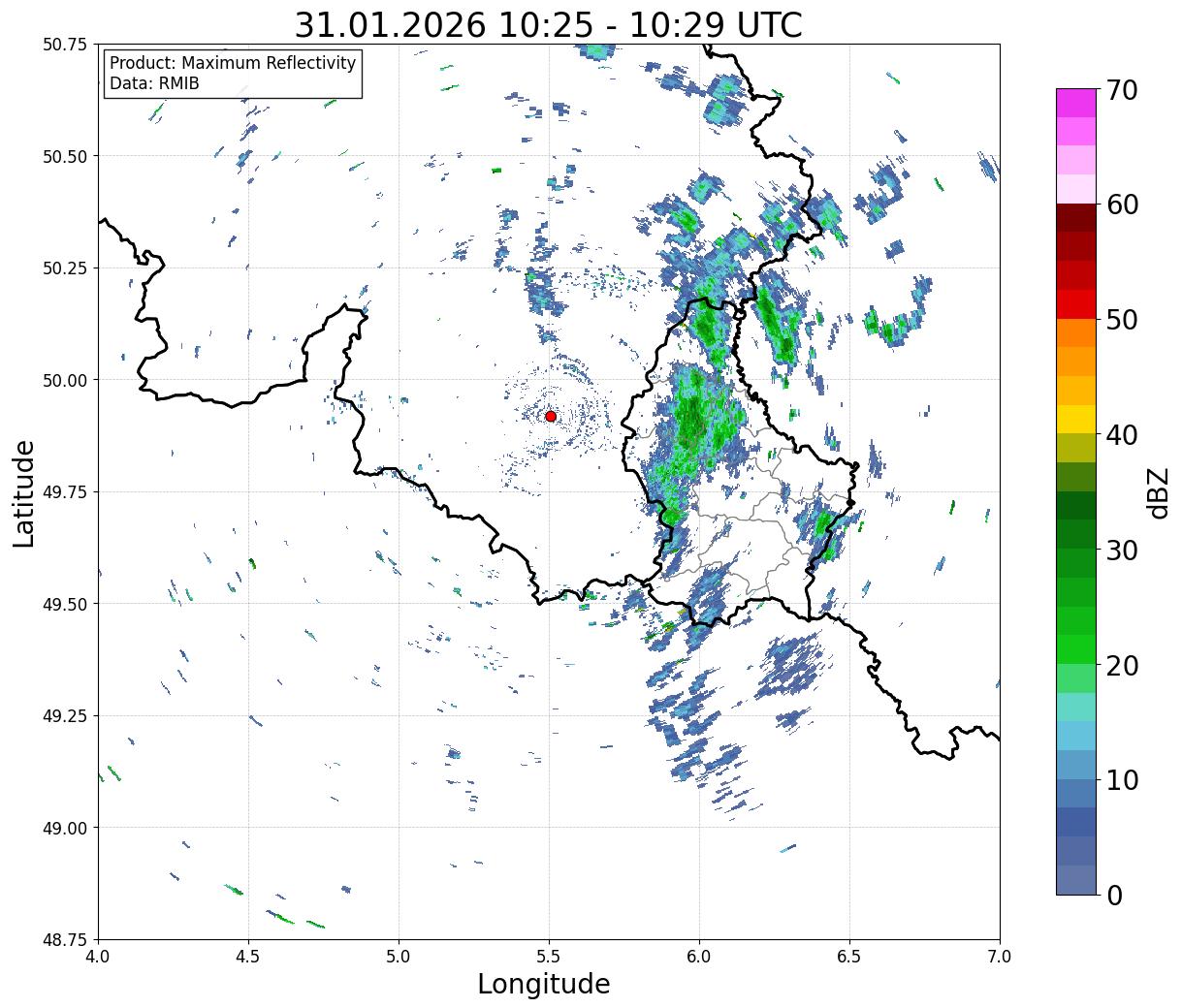Screen dimensions: 1182x1008
Task: Click the colorbar tick label 10
Action: tap(1122, 779)
